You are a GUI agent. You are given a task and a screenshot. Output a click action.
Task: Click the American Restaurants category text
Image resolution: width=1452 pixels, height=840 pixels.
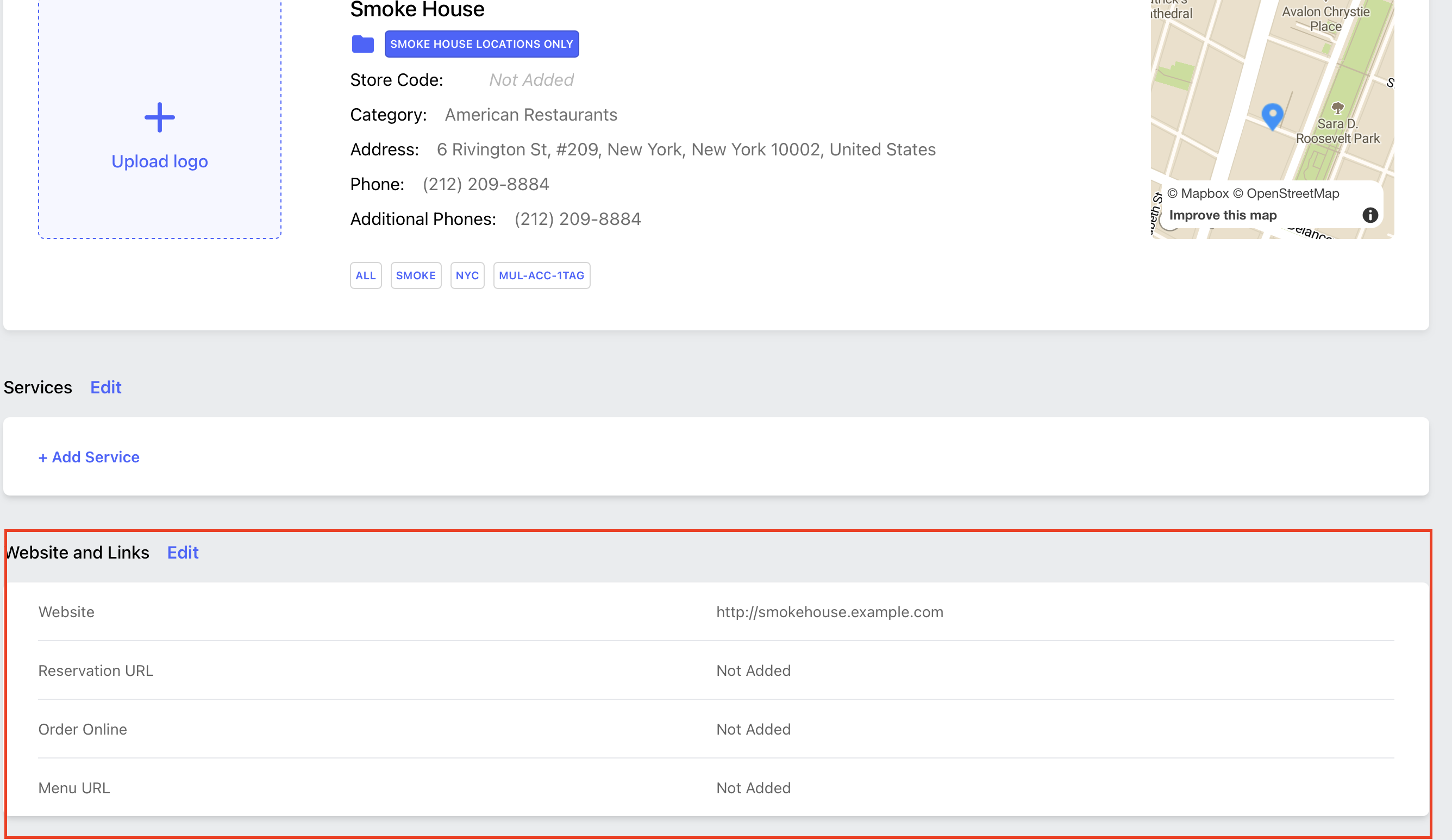[531, 115]
